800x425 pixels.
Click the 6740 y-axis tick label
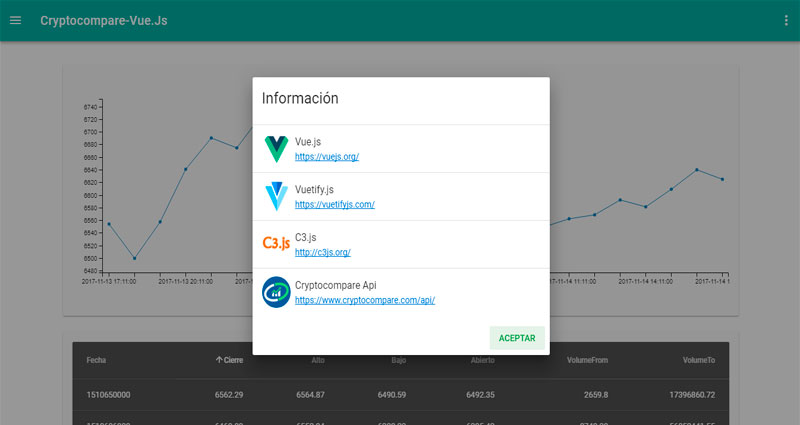click(90, 107)
